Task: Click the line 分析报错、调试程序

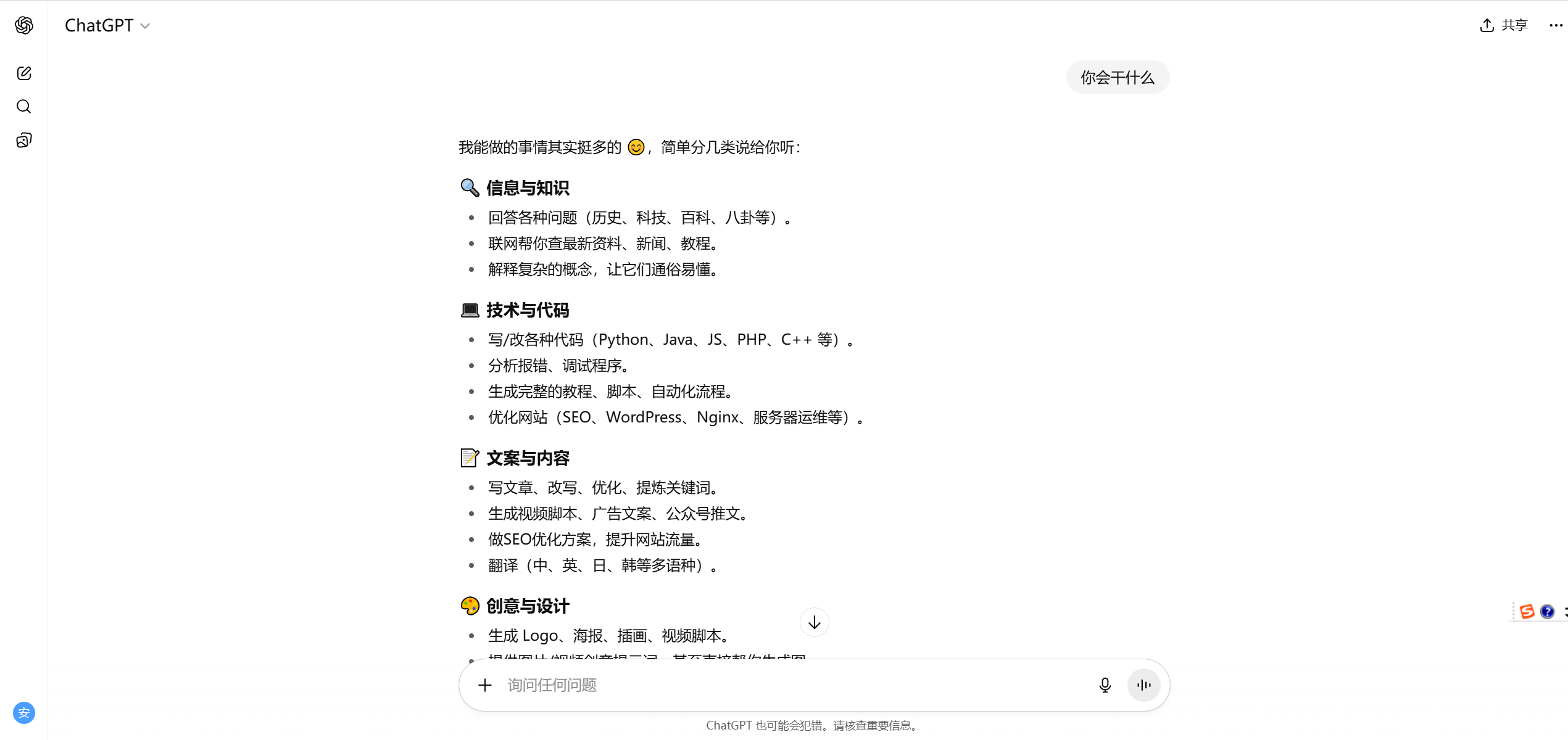Action: point(559,366)
